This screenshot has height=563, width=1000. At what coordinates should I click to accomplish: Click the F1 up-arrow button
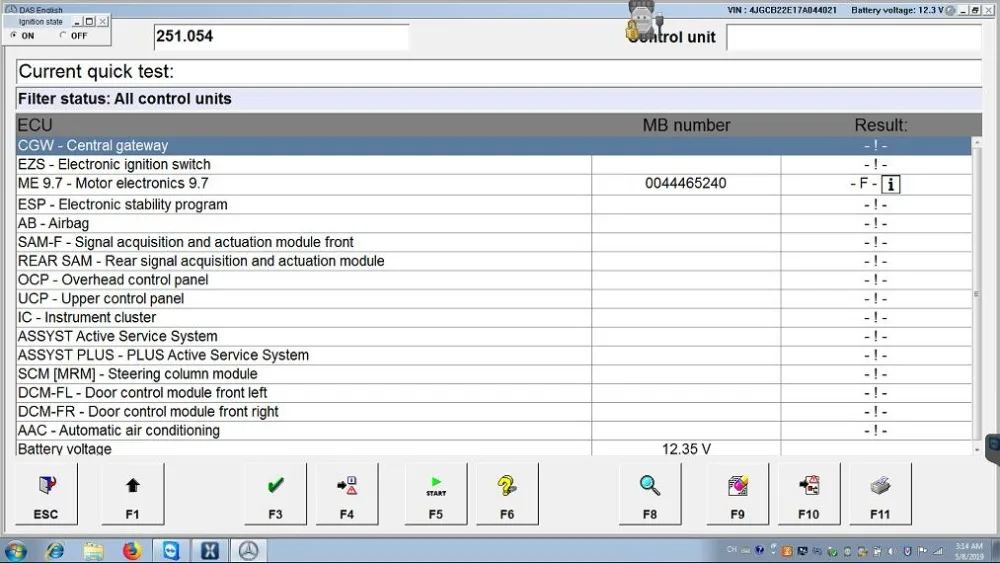click(133, 494)
